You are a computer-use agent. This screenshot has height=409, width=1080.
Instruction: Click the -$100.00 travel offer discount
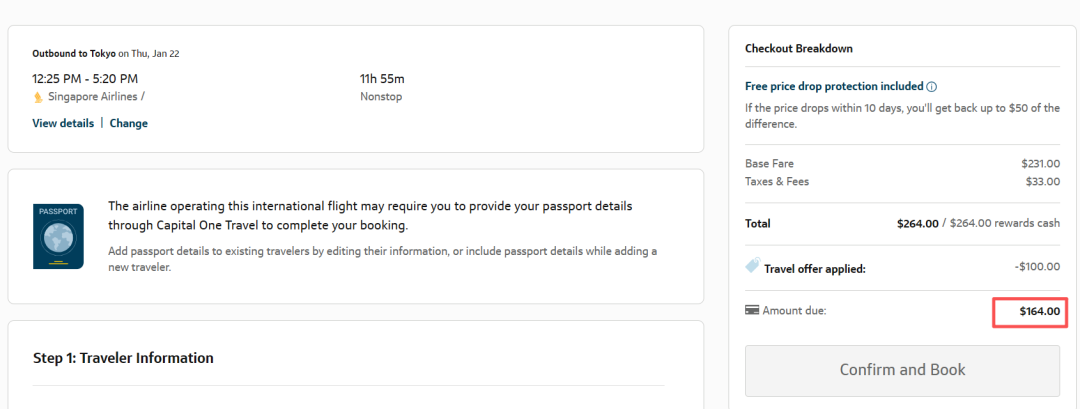(x=1036, y=267)
